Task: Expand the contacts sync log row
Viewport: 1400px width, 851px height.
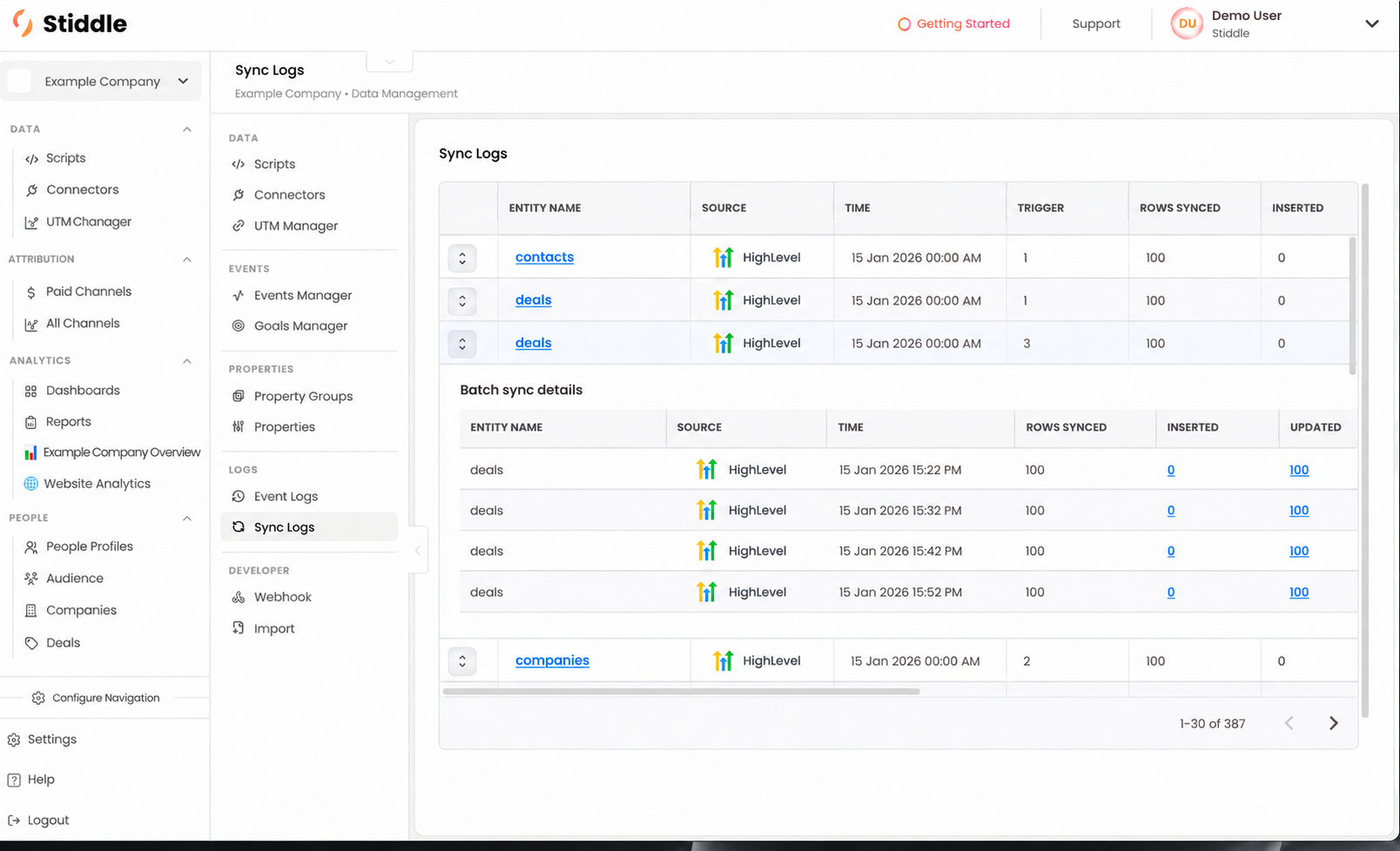Action: tap(462, 258)
